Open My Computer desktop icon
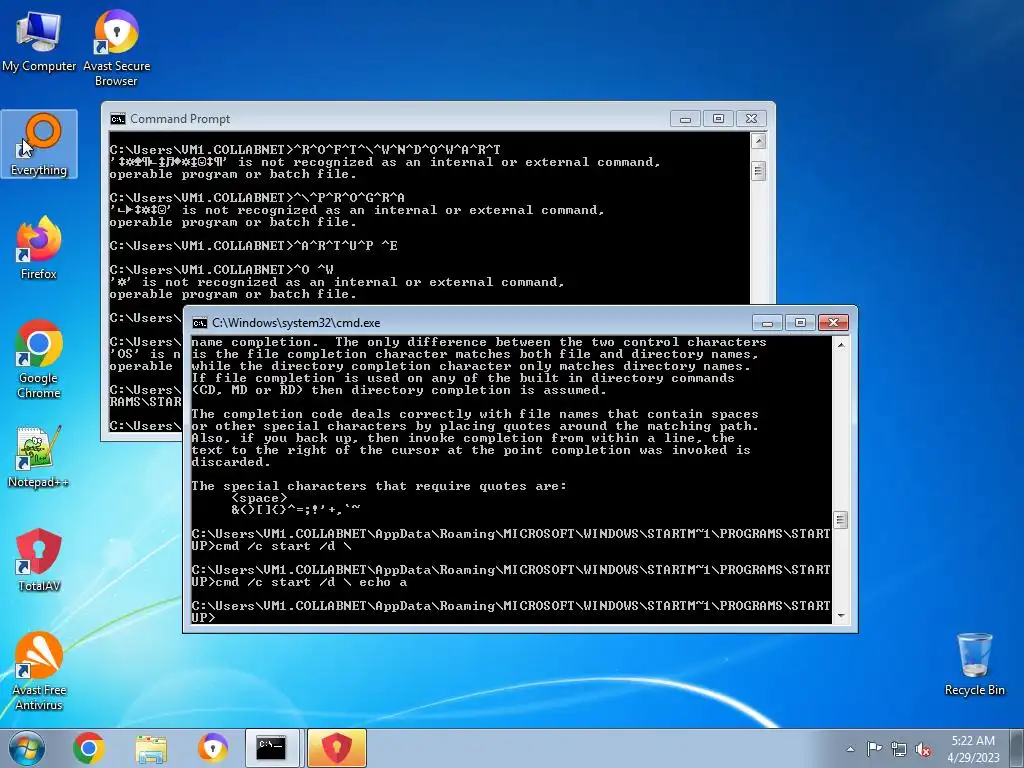The width and height of the screenshot is (1024, 768). [39, 40]
